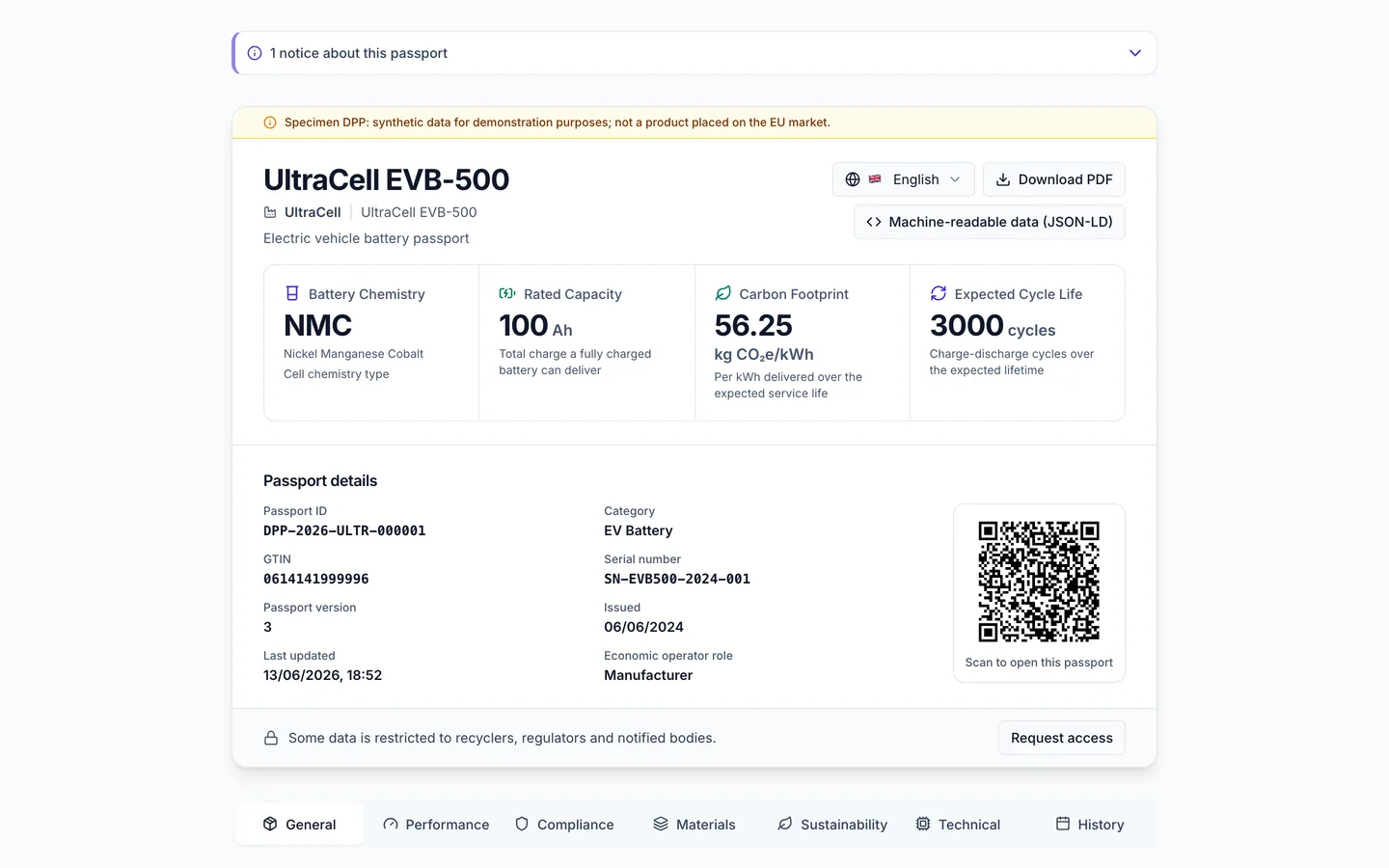Click the UltraCell manufacturer name
This screenshot has width=1389, height=868.
pos(313,212)
